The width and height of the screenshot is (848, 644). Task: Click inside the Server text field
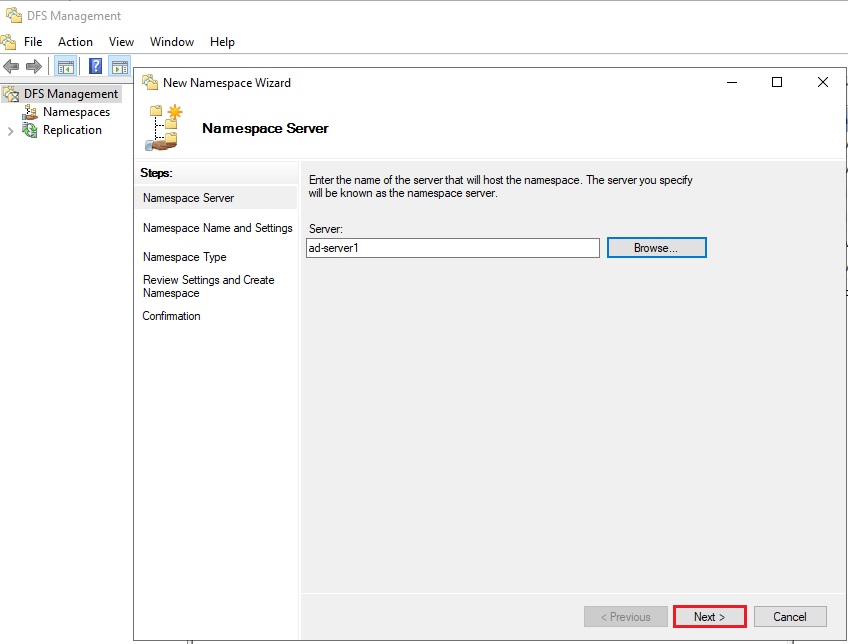pyautogui.click(x=450, y=247)
